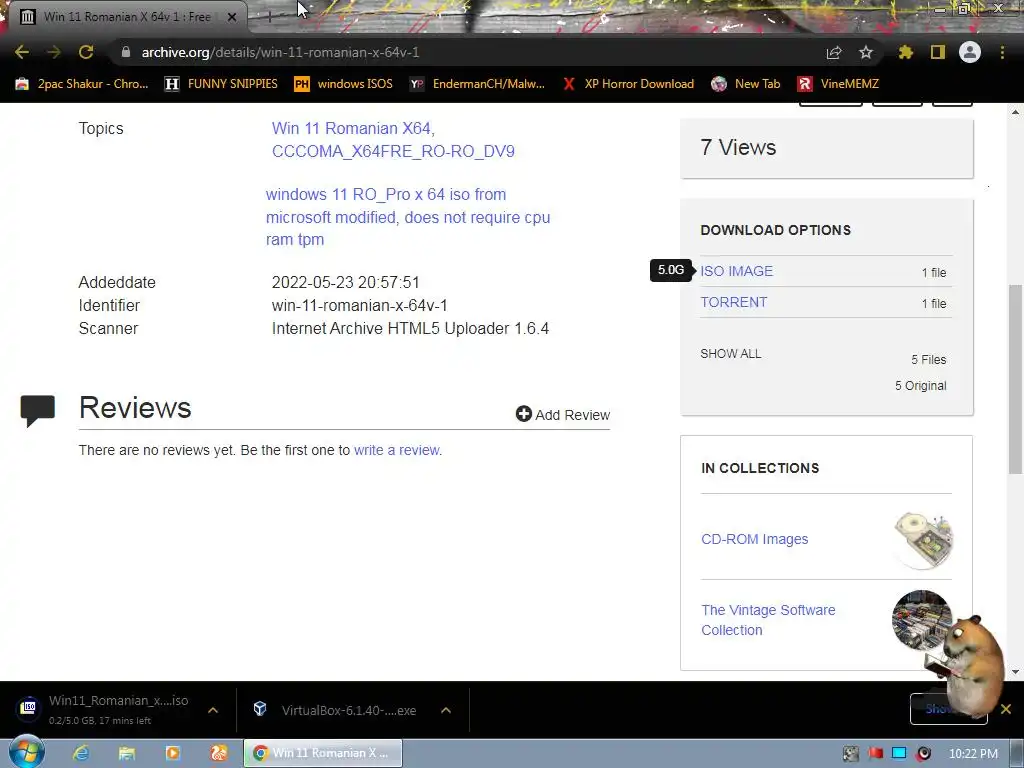
Task: Click the round recorder tray icon
Action: (x=923, y=754)
